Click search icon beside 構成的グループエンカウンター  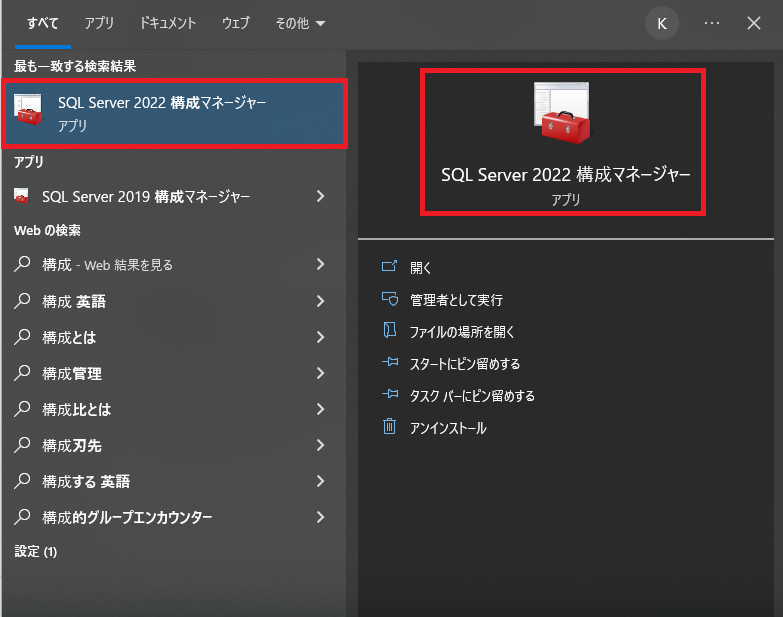(x=22, y=516)
